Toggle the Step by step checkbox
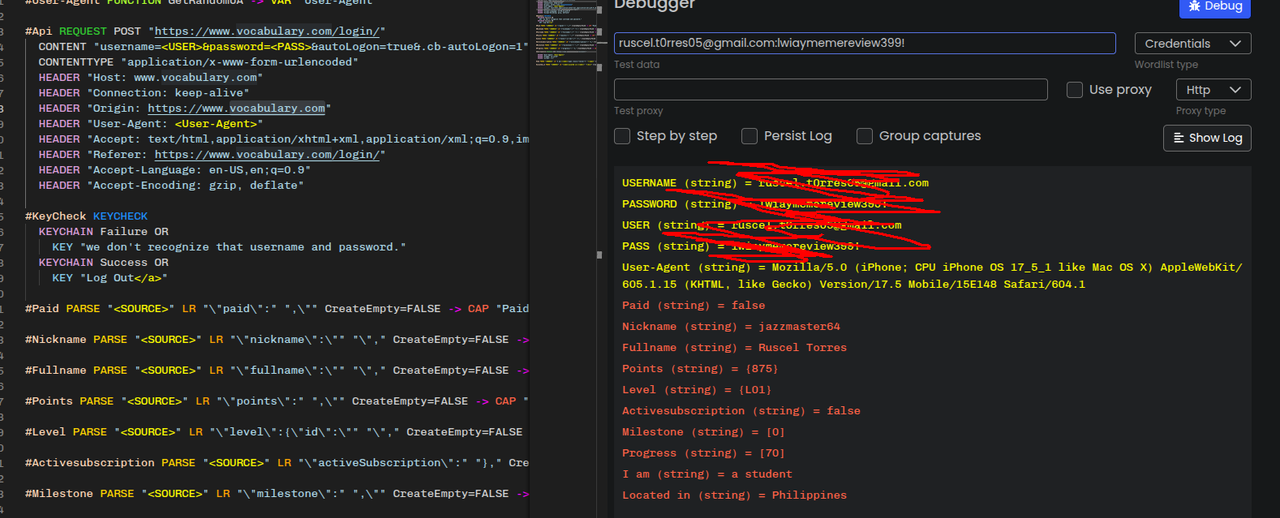1280x518 pixels. [622, 136]
